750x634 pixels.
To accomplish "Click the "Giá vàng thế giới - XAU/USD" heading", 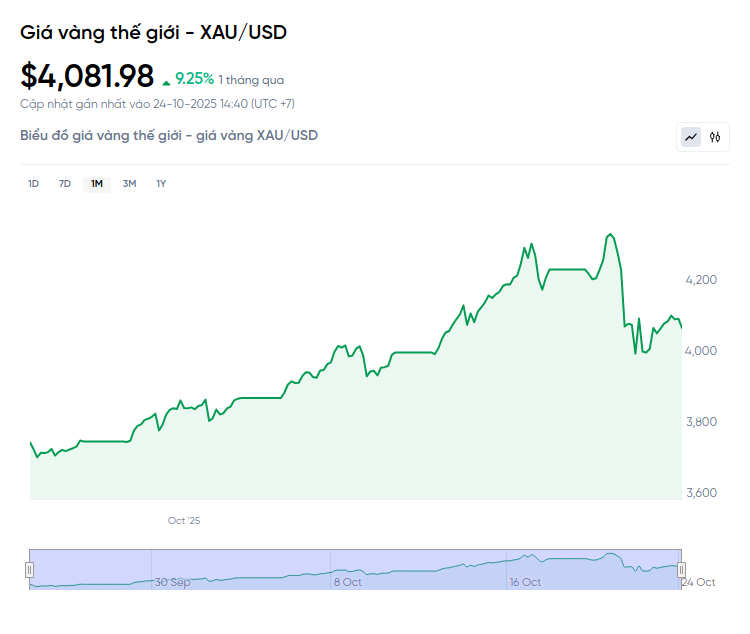I will [153, 32].
